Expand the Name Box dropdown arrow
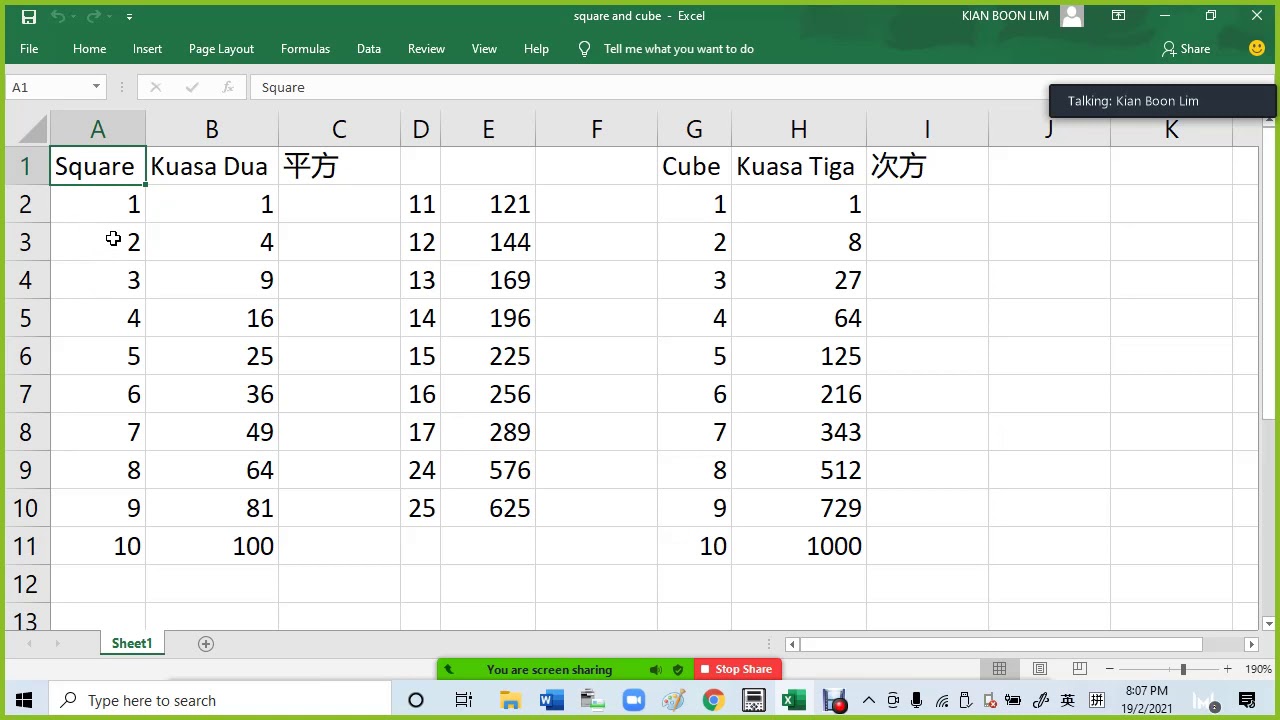The height and width of the screenshot is (720, 1280). click(x=96, y=88)
